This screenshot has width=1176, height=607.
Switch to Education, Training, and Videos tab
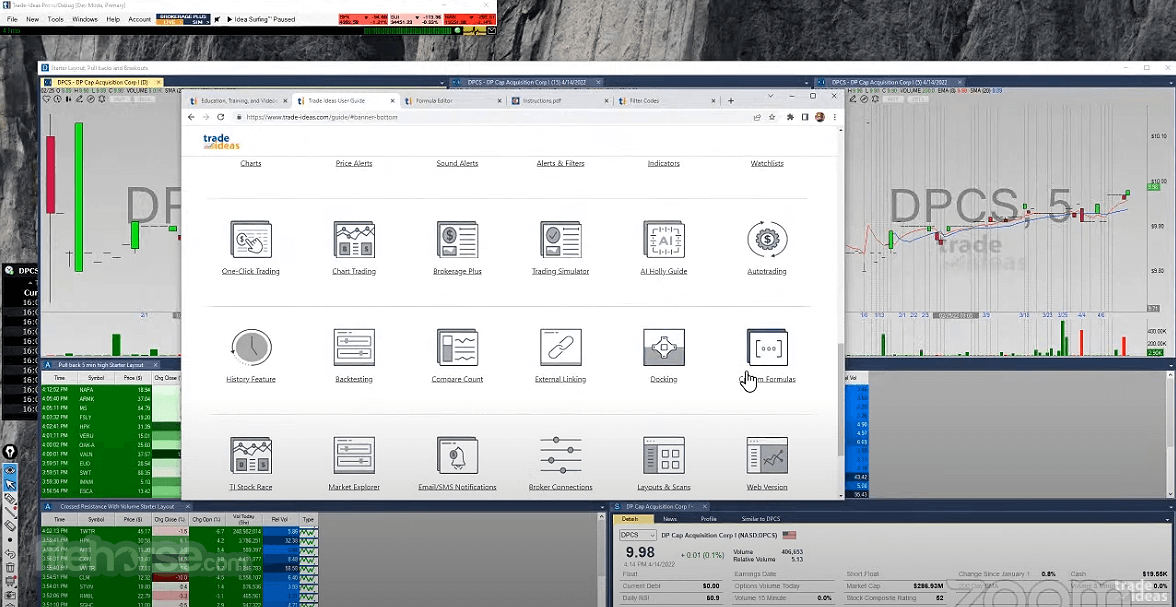pos(236,101)
